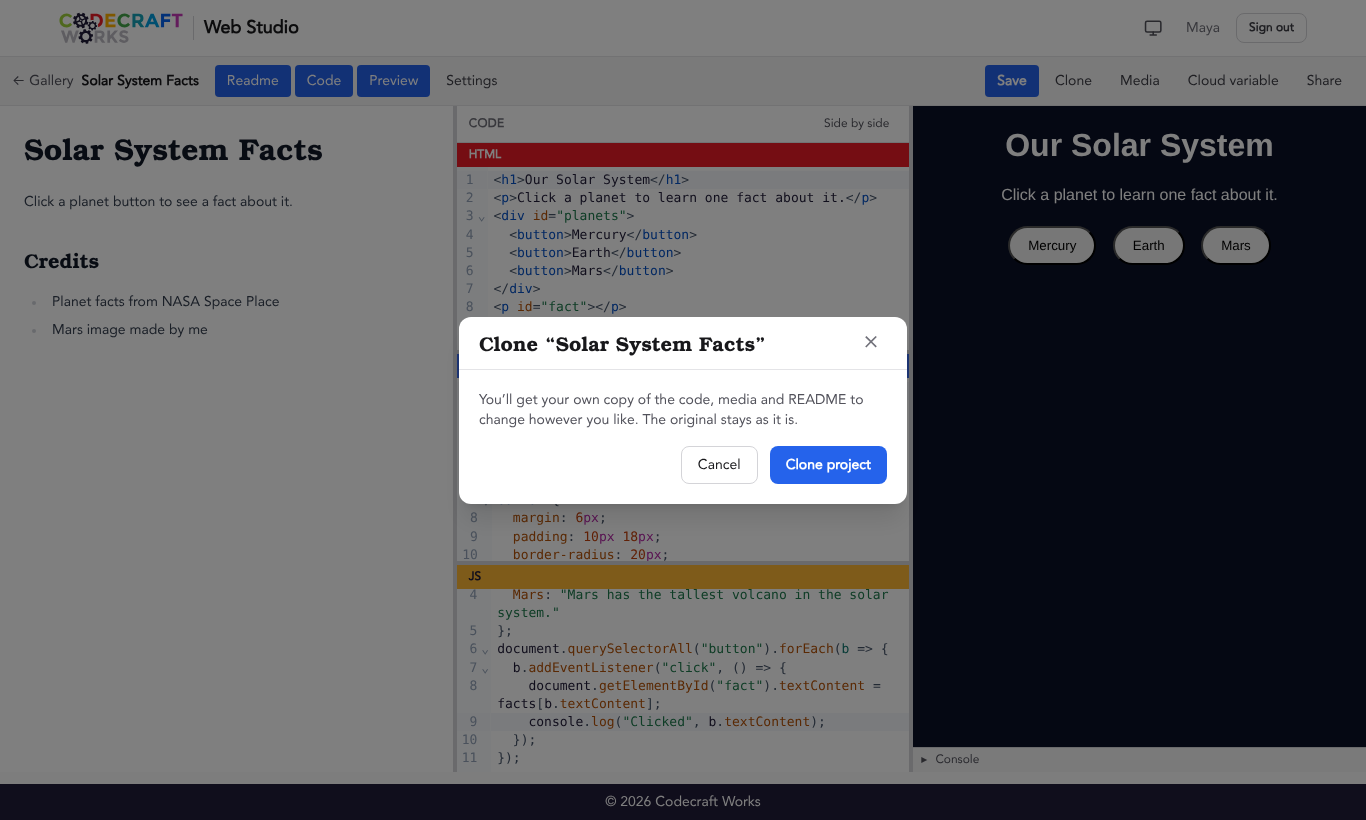
Task: Click the Mercury button in the preview
Action: 1052,246
